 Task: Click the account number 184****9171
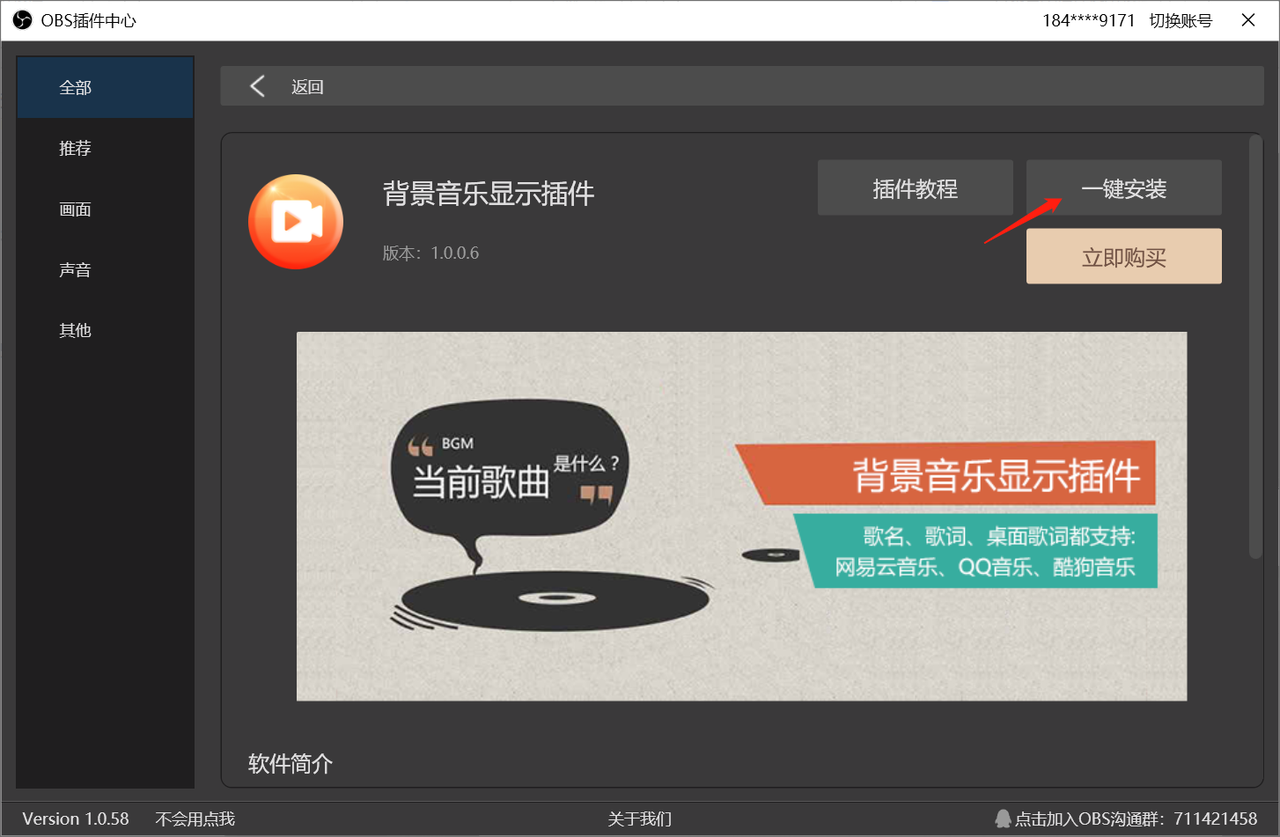(1089, 20)
